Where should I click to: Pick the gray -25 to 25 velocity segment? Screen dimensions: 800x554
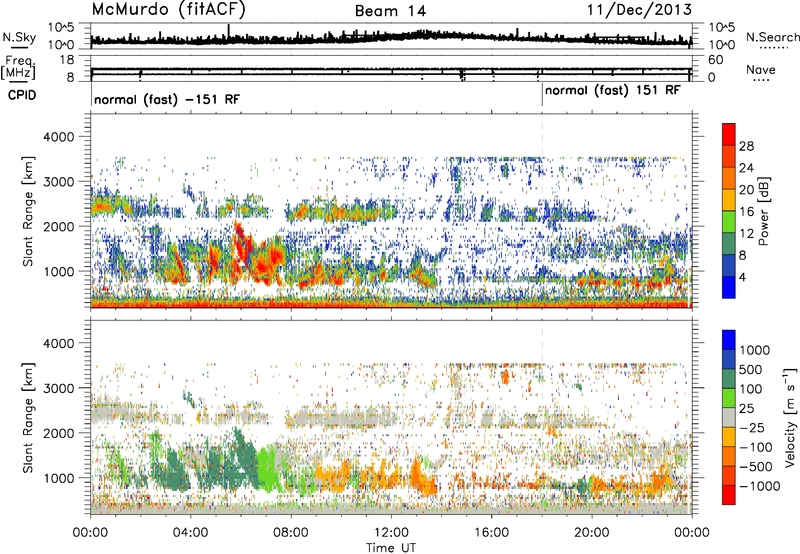pyautogui.click(x=729, y=417)
